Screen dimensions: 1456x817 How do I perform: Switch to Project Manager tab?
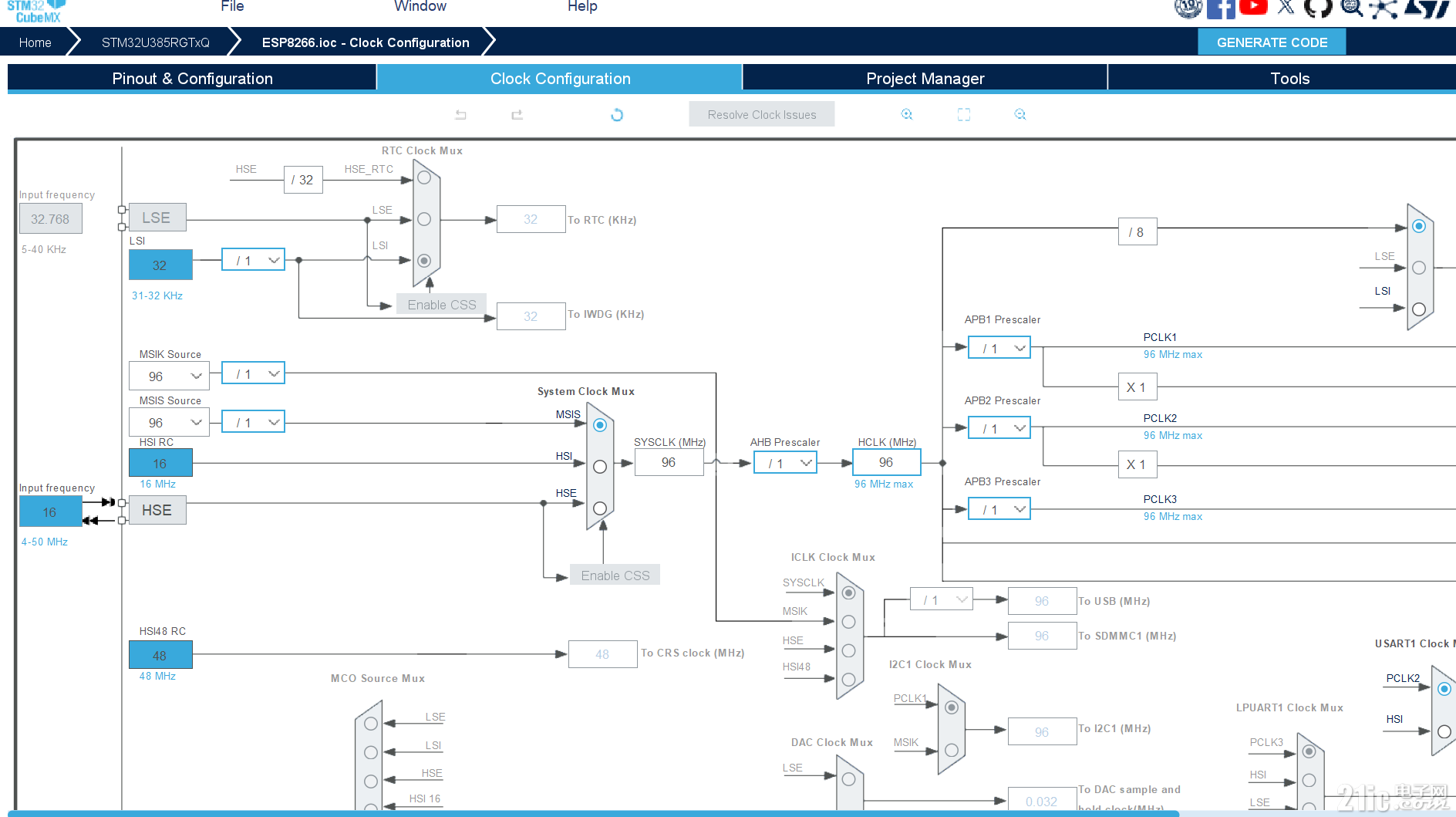click(x=925, y=78)
